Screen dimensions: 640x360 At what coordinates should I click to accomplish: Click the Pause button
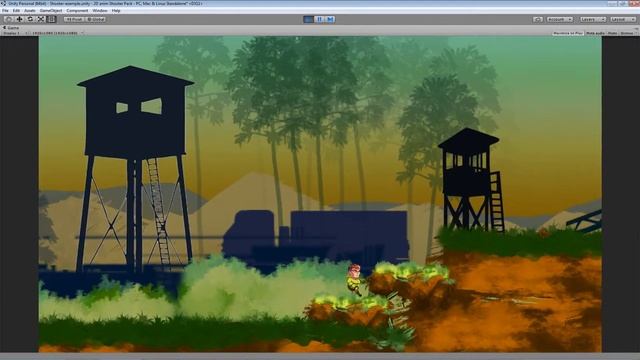(319, 19)
